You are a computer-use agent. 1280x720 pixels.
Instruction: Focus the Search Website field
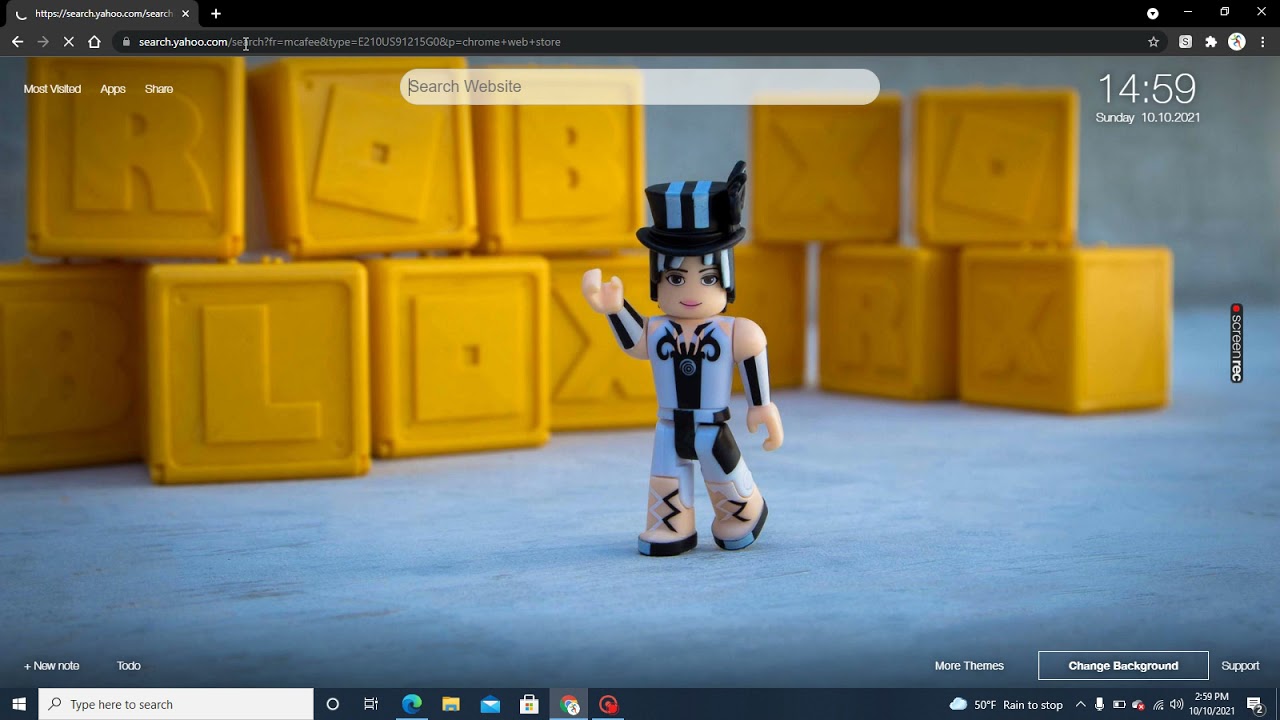click(x=640, y=86)
